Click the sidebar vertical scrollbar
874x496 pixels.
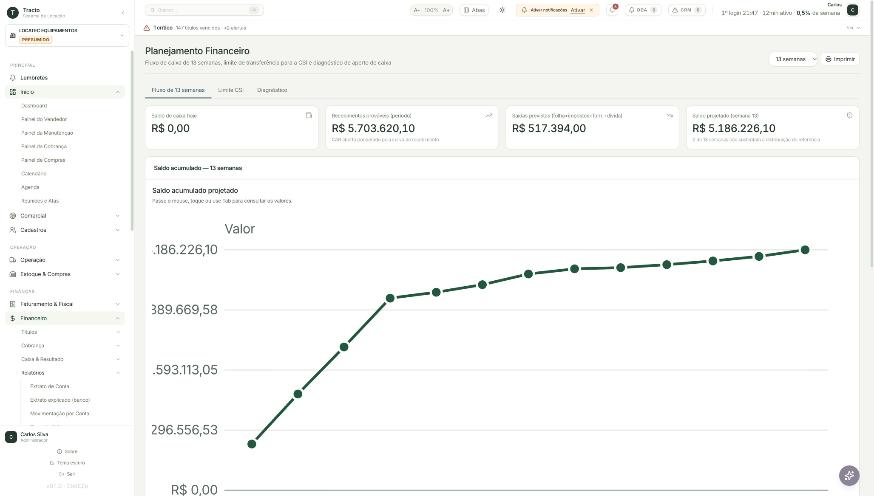pyautogui.click(x=132, y=140)
